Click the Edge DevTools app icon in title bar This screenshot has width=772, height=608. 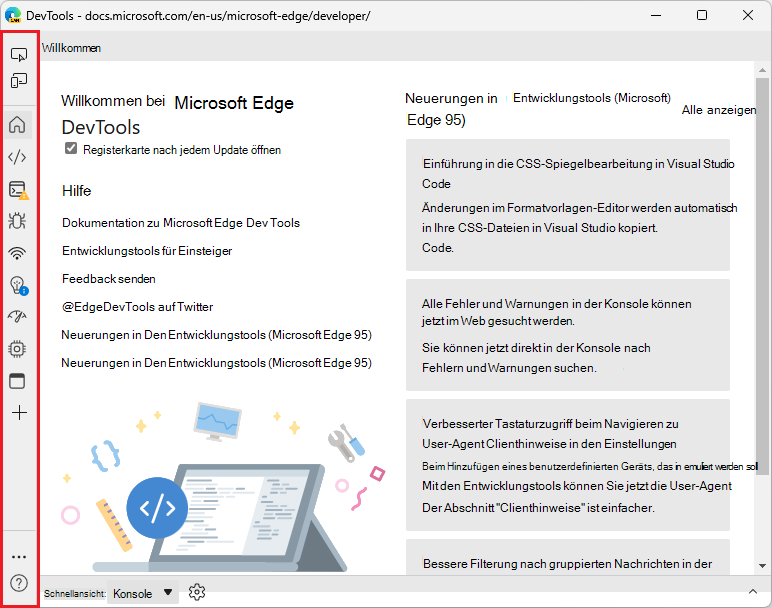(13, 15)
